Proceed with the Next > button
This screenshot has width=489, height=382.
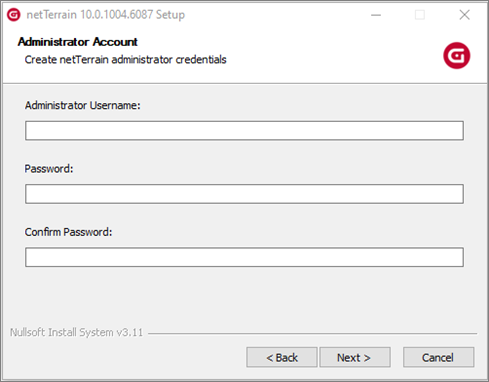[355, 357]
